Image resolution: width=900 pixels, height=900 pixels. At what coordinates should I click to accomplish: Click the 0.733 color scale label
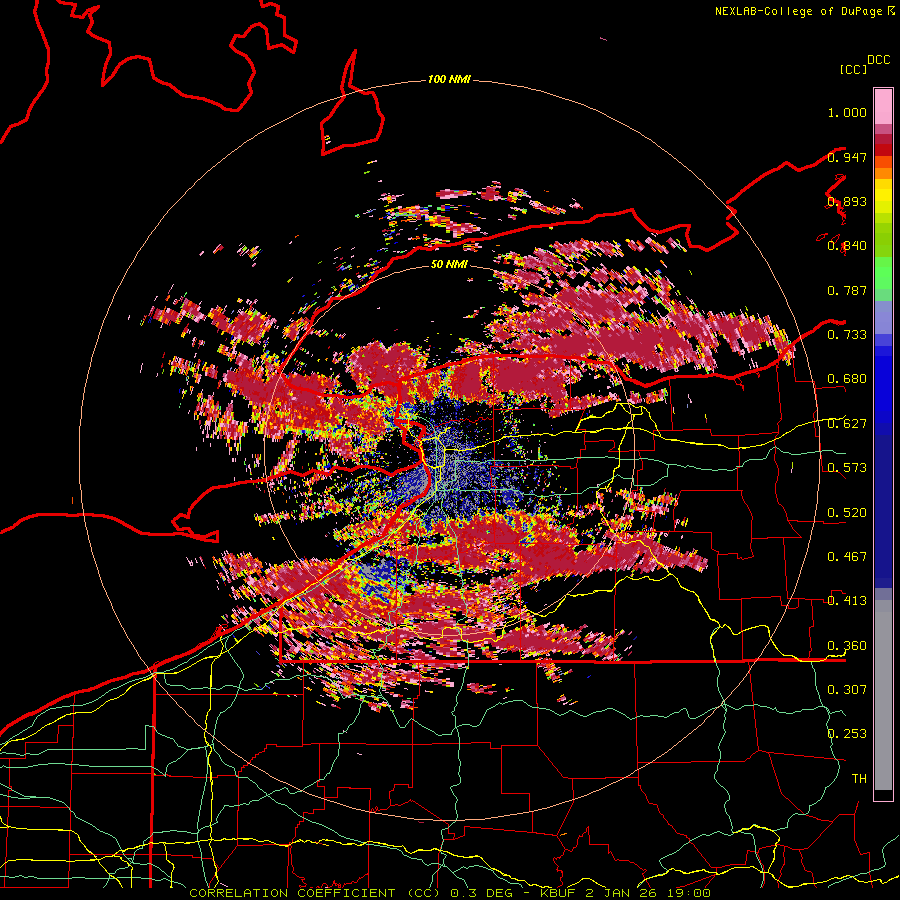(847, 335)
